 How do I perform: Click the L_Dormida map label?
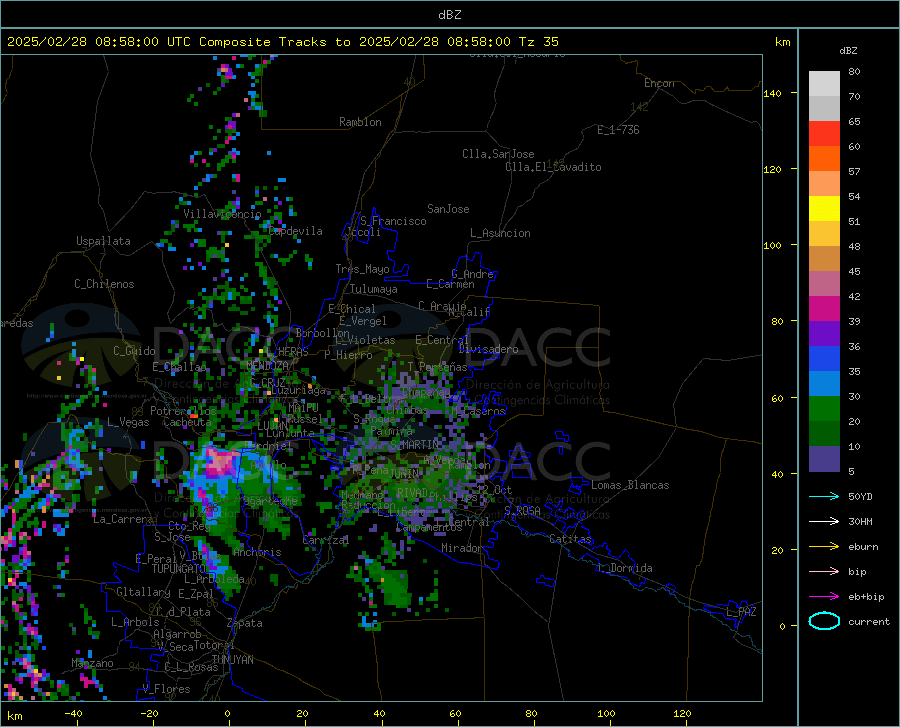pyautogui.click(x=624, y=568)
